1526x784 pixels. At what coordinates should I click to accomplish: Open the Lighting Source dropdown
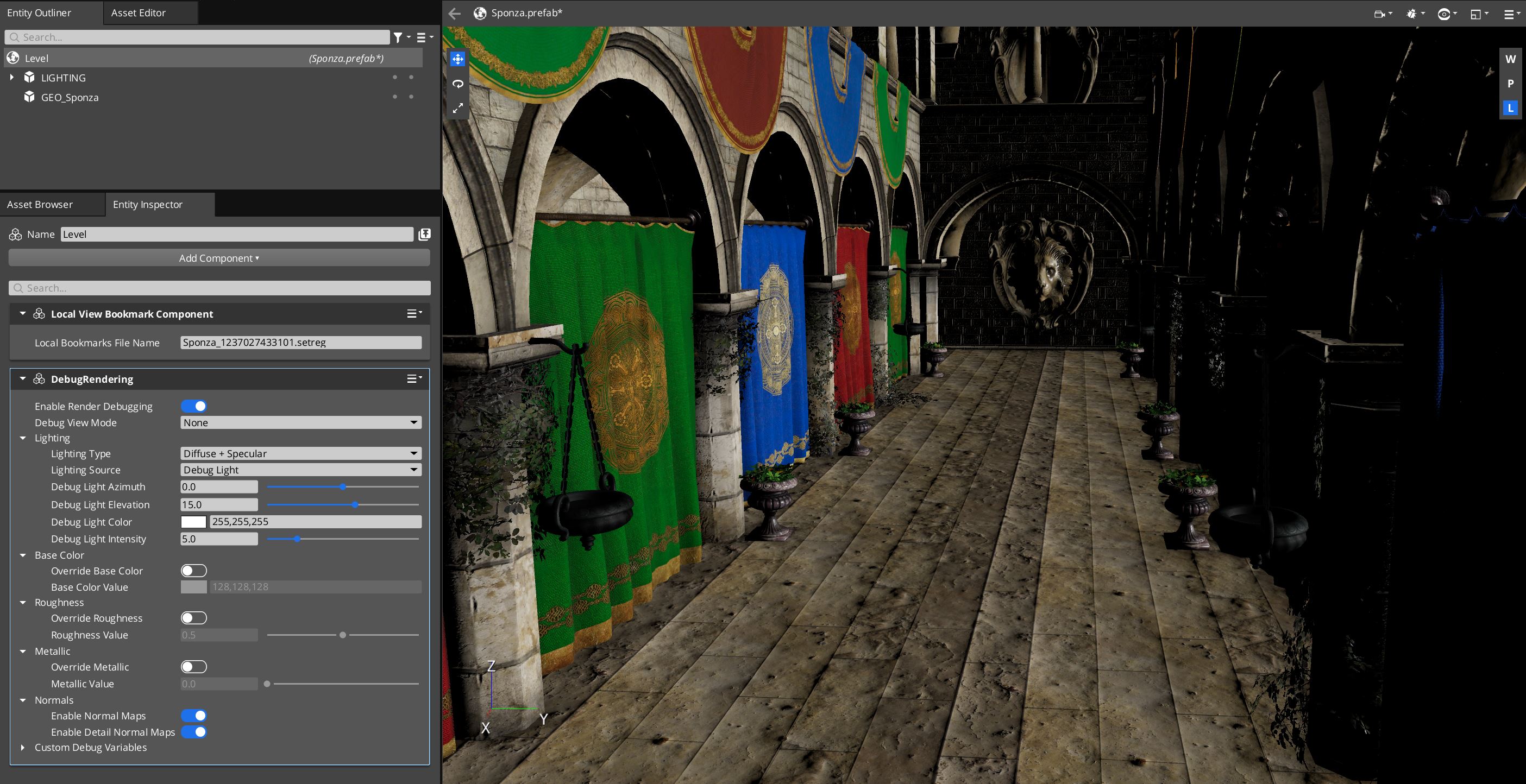(x=300, y=470)
